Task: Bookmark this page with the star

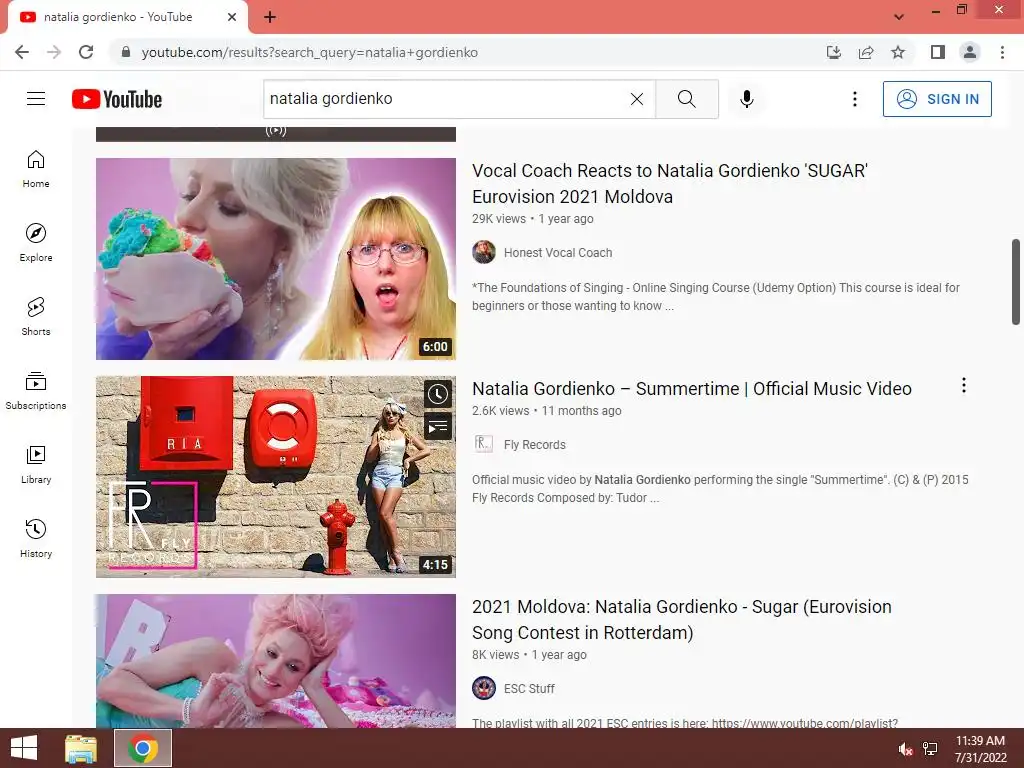Action: tap(898, 52)
